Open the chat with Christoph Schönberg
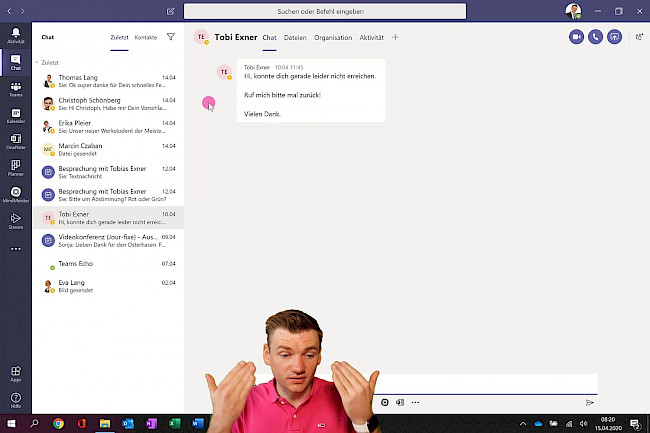This screenshot has width=650, height=433. click(109, 104)
